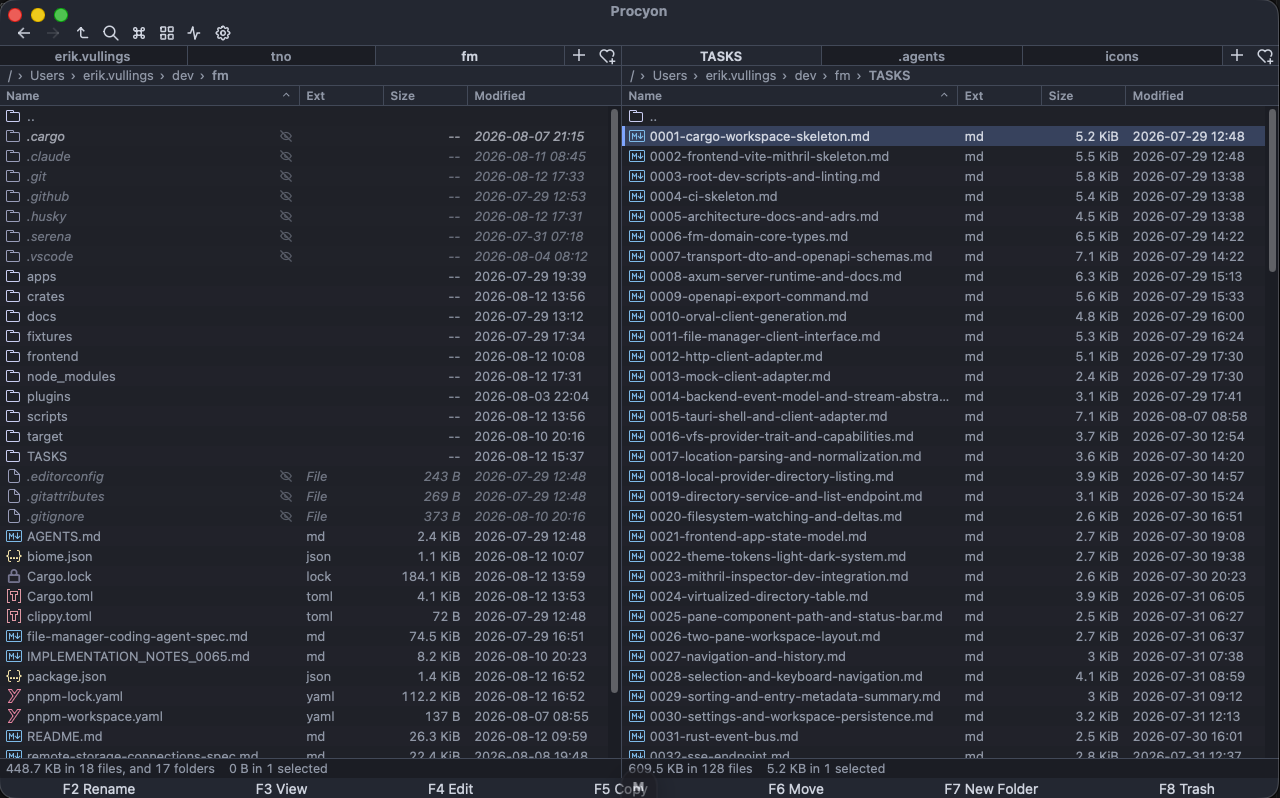The image size is (1280, 798).
Task: Select file-manager-coding-agent-spec.md
Action: (x=305, y=636)
